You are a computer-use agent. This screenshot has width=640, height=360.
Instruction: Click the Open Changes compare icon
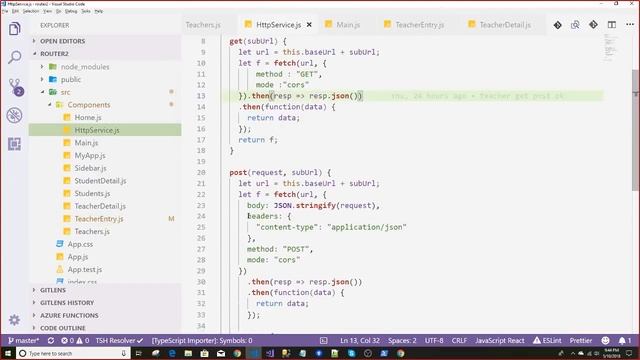click(x=575, y=25)
